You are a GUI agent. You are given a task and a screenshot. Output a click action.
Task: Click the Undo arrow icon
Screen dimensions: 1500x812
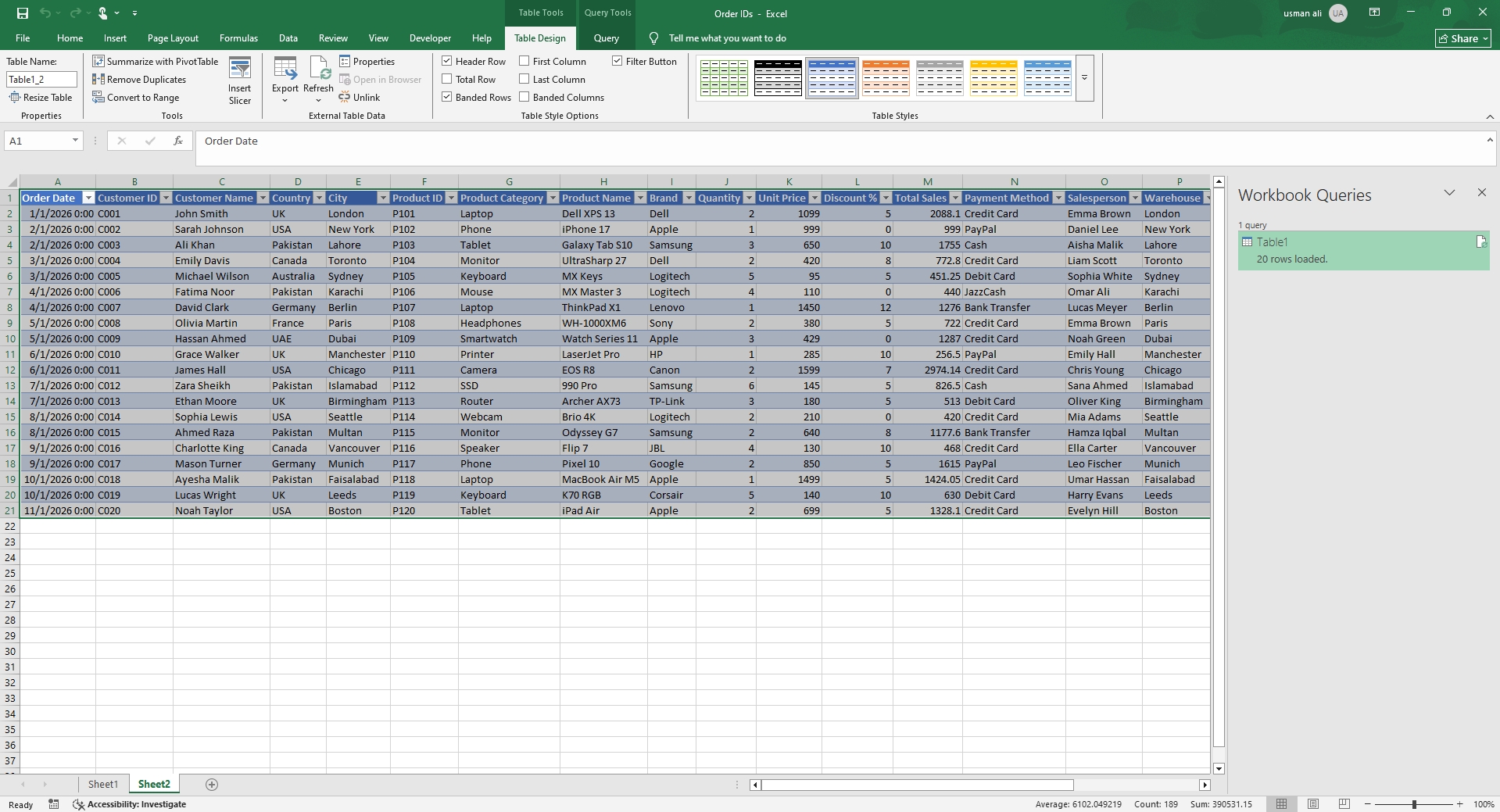[x=45, y=13]
